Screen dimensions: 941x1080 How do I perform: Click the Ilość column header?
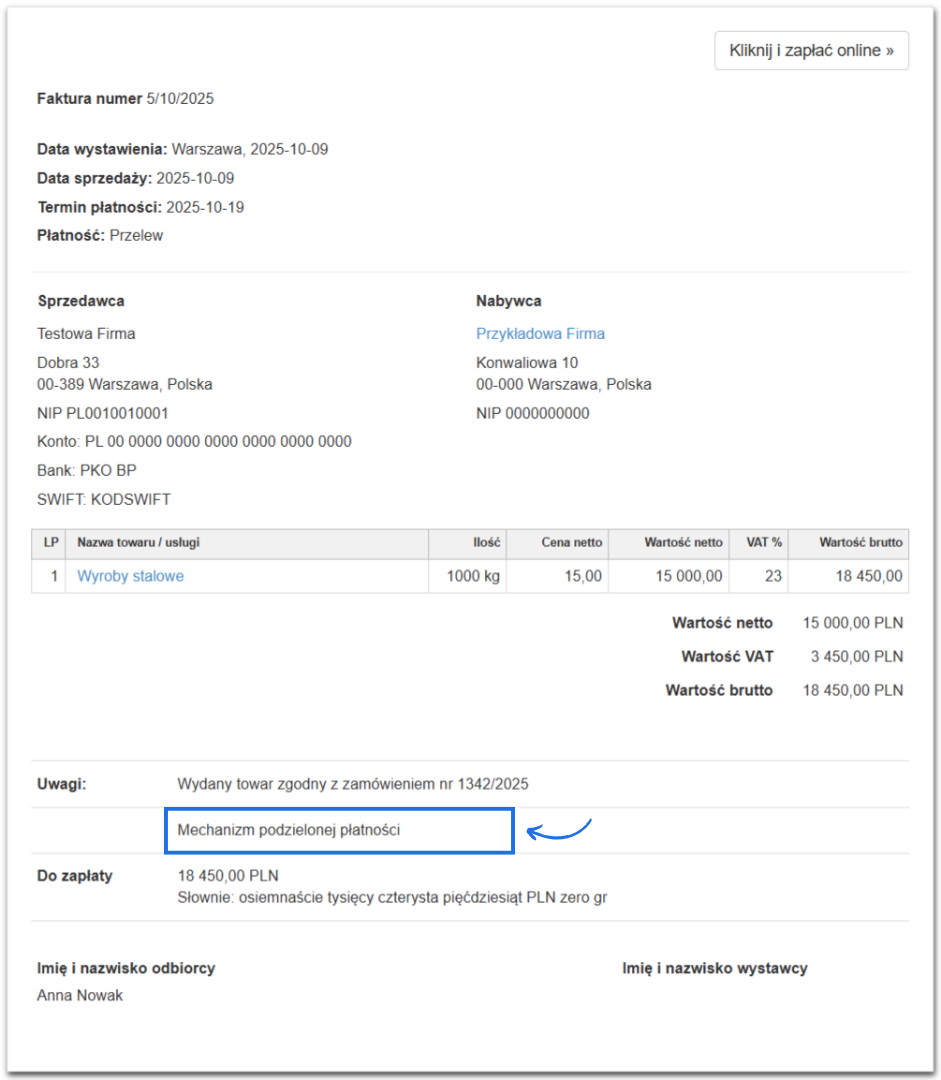[x=486, y=543]
